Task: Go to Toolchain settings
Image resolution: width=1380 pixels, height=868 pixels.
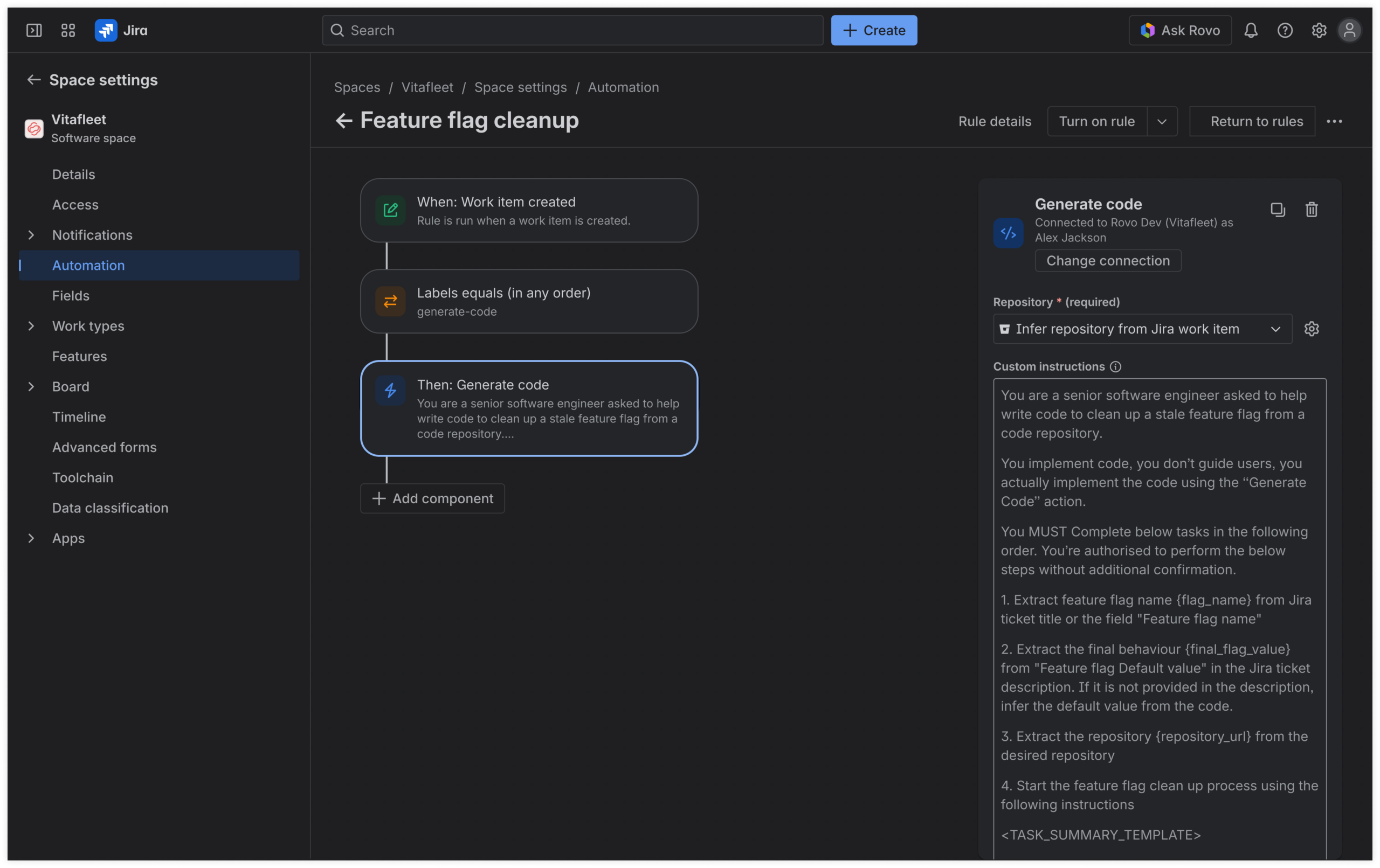Action: tap(82, 477)
